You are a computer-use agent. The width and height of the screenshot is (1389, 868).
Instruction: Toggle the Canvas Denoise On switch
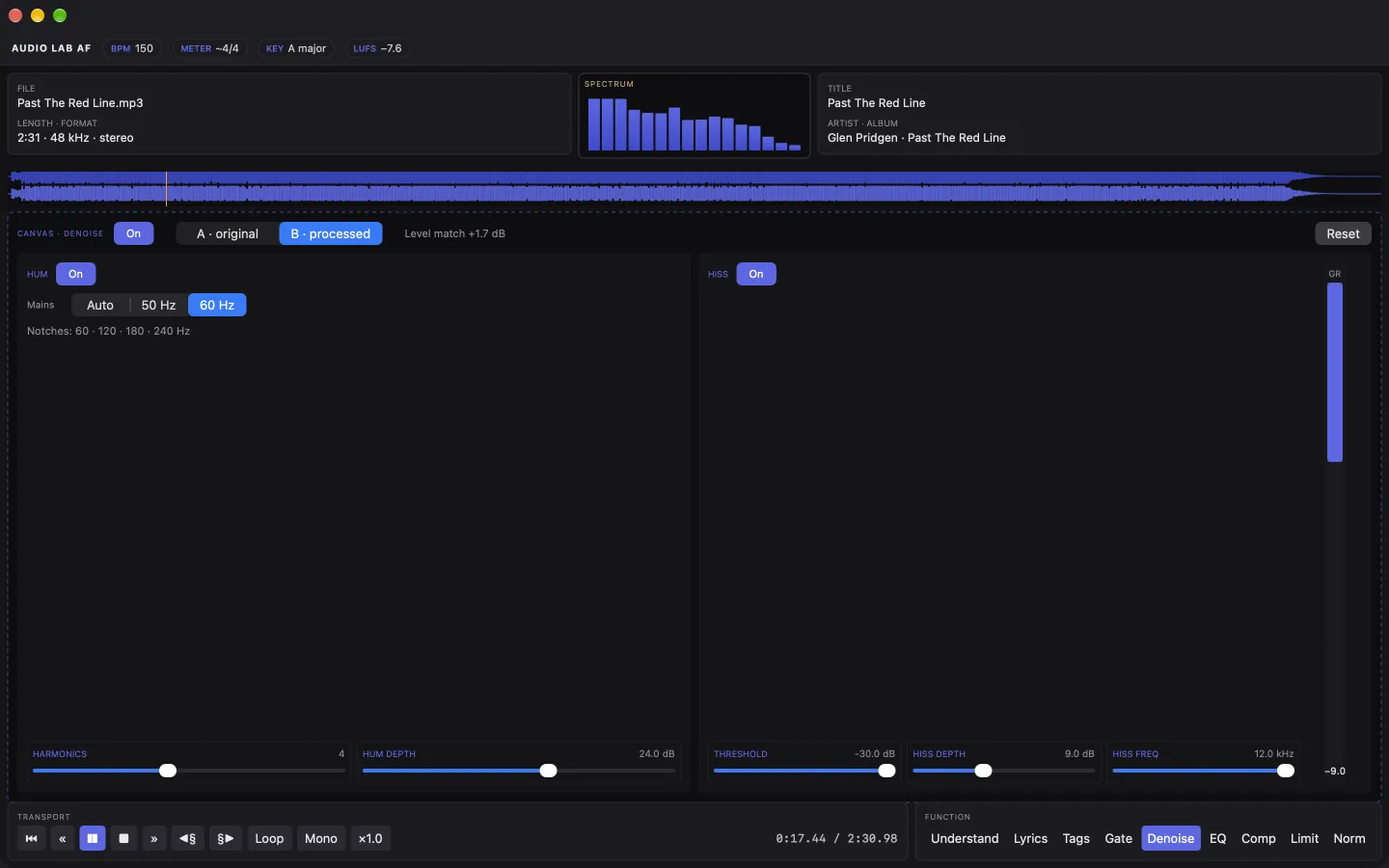(x=133, y=233)
